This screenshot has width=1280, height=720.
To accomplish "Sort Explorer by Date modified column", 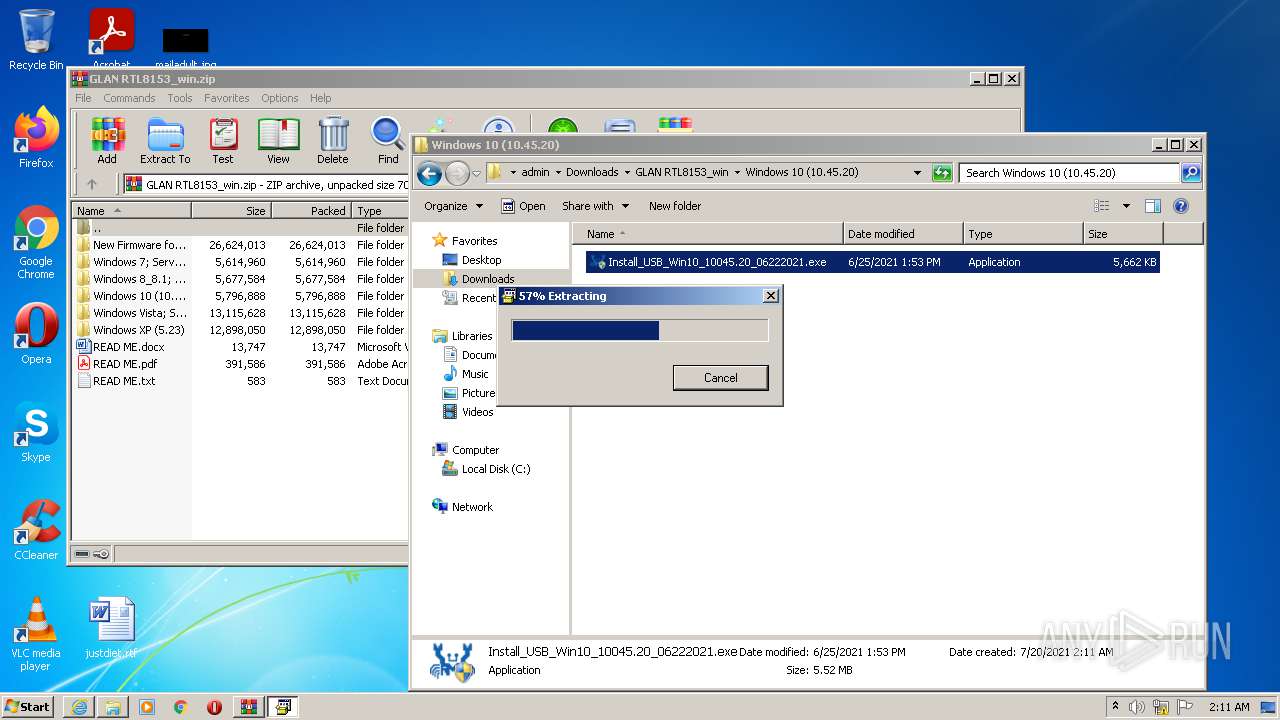I will tap(904, 234).
